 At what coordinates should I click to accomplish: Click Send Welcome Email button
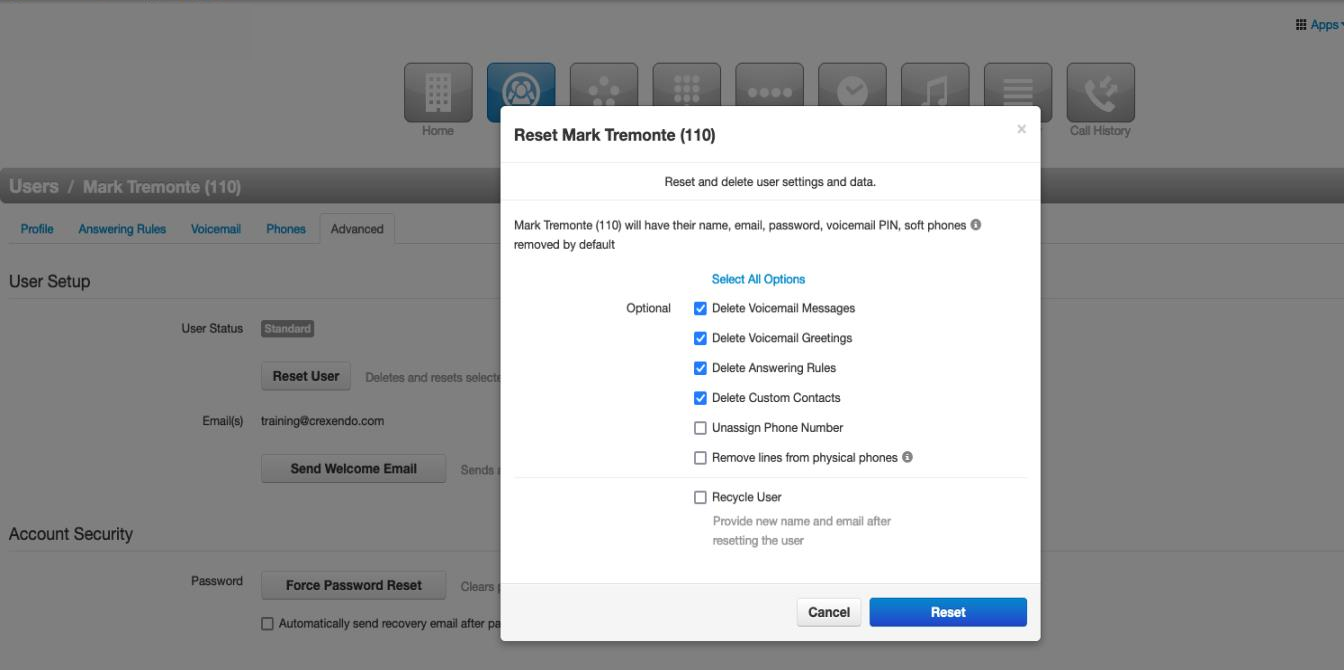coord(354,469)
